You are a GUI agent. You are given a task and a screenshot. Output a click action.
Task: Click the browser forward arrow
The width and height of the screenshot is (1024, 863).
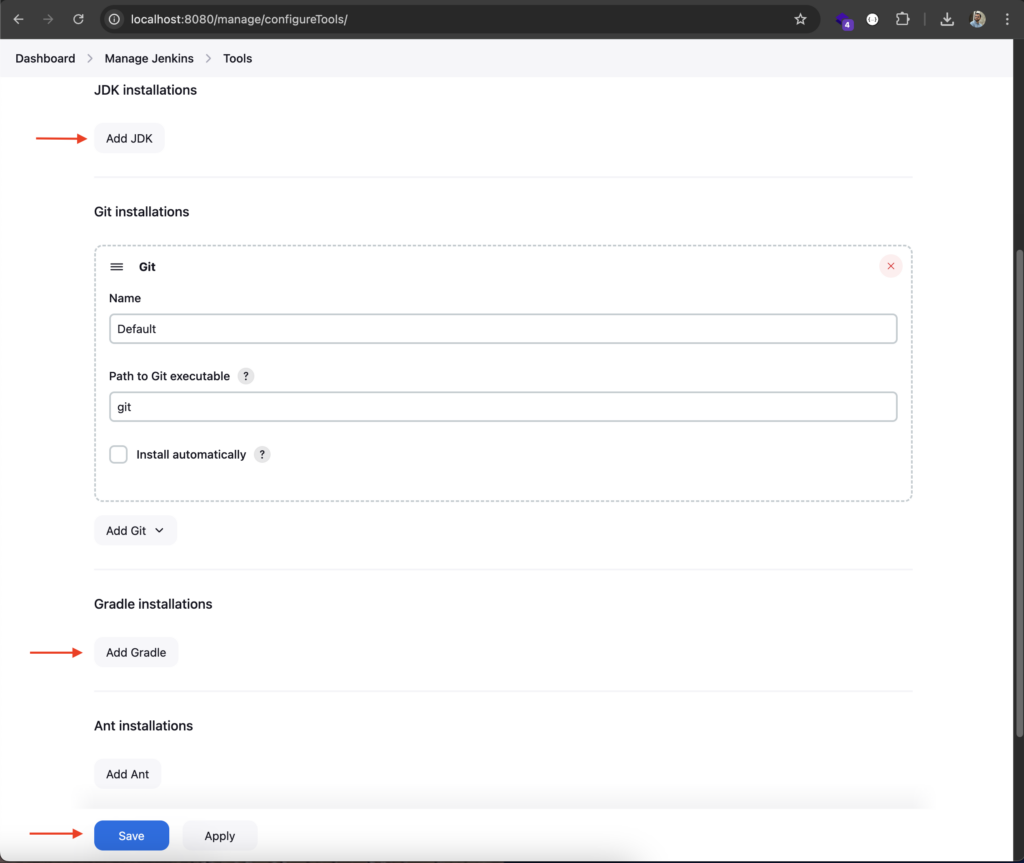coord(48,20)
